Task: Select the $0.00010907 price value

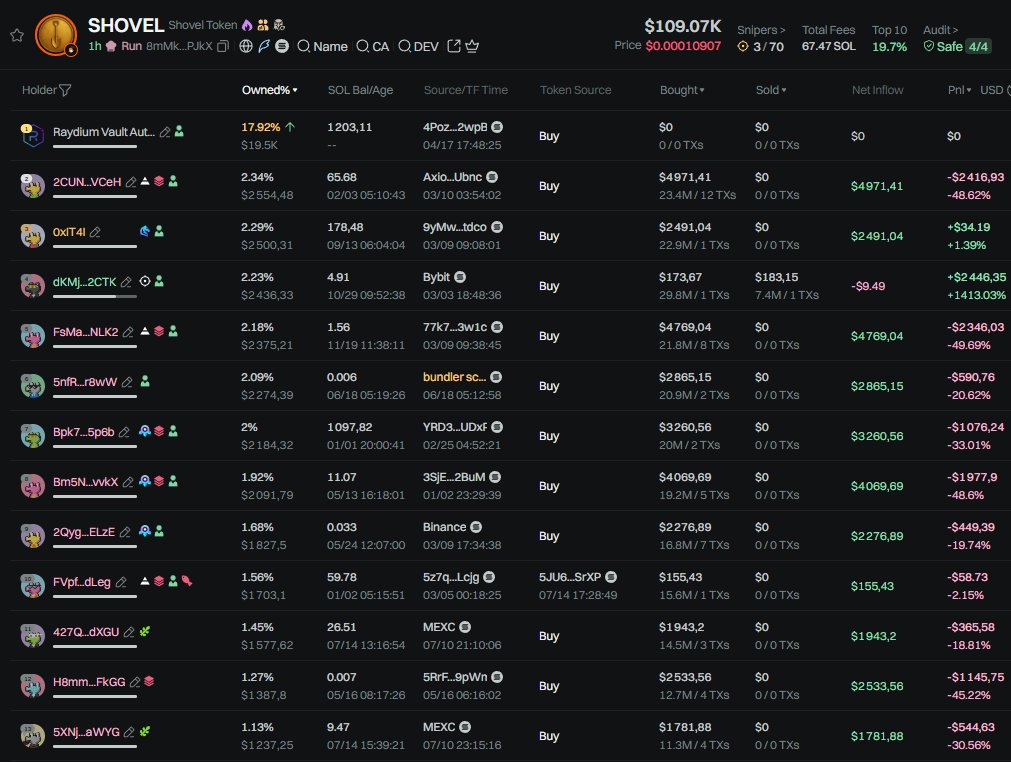Action: pos(683,46)
